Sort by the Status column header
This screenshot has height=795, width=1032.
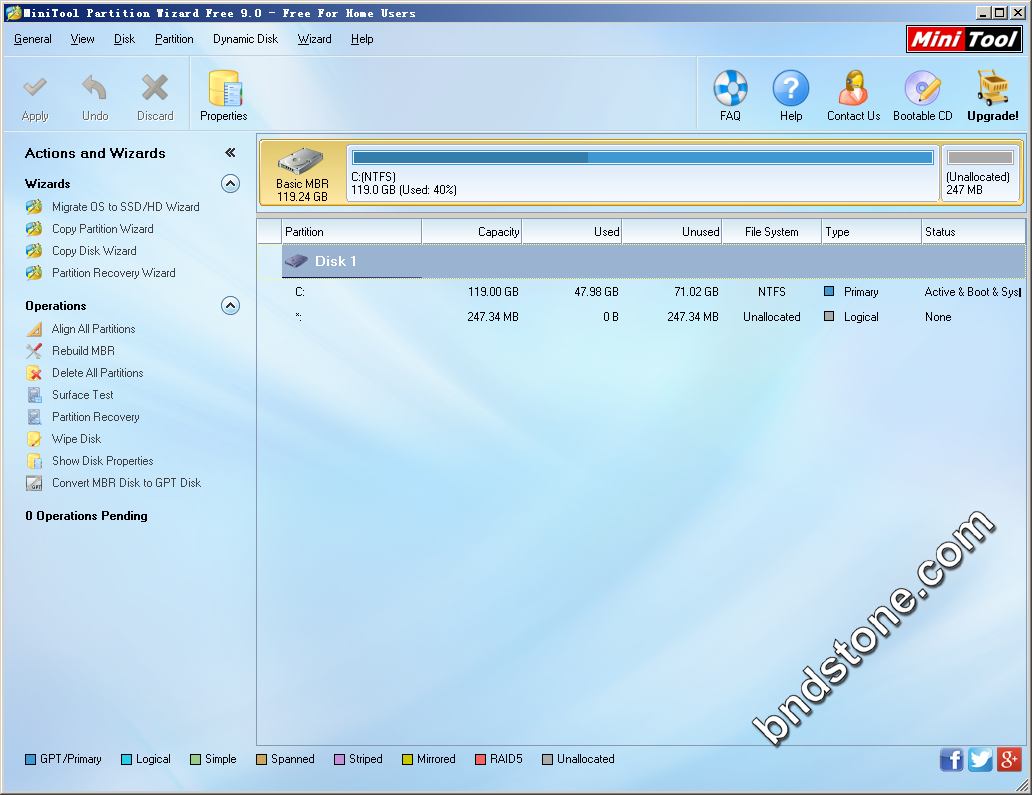973,232
